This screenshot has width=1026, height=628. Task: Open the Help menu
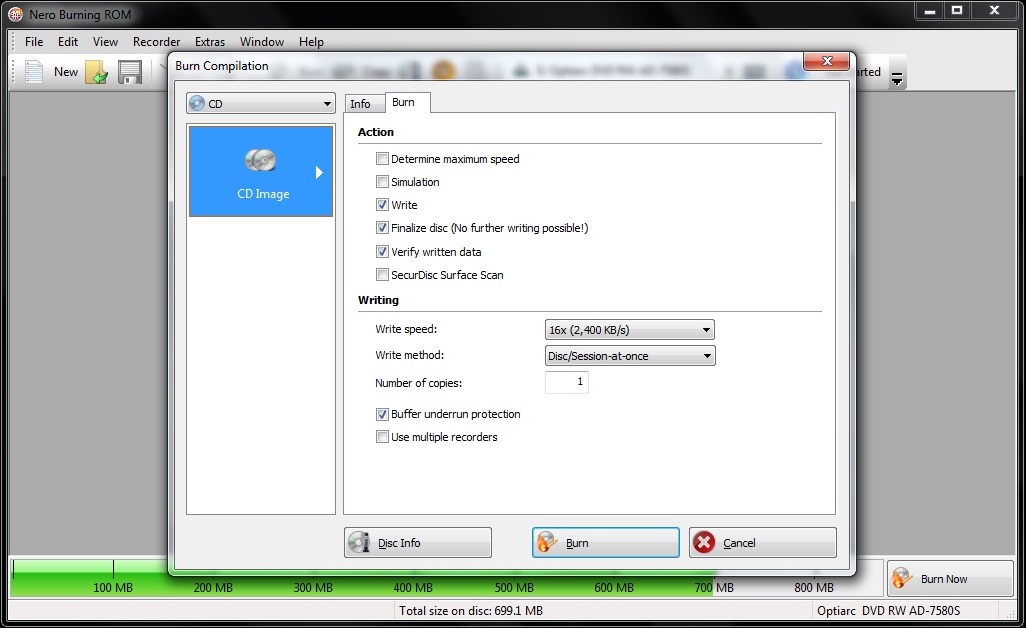point(311,42)
